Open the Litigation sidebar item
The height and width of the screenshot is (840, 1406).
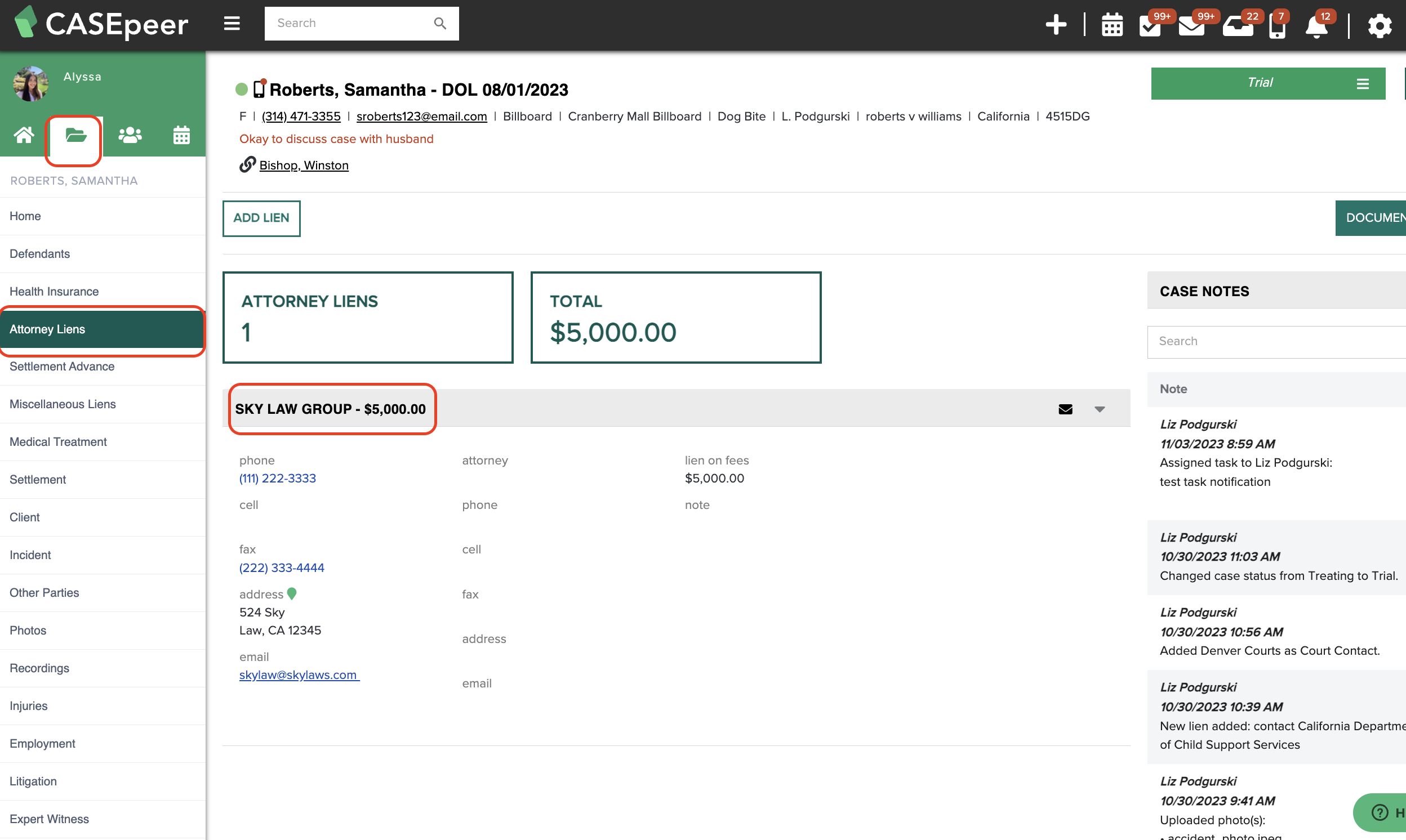tap(103, 781)
